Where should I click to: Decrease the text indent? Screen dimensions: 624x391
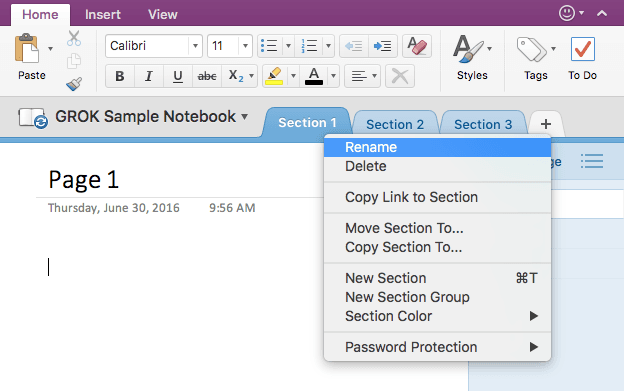coord(354,46)
